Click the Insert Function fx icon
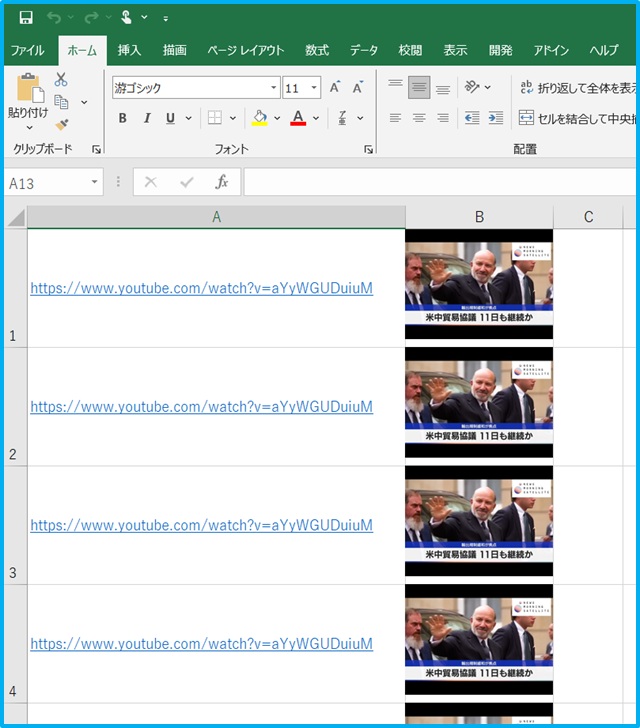The width and height of the screenshot is (640, 728). pyautogui.click(x=222, y=182)
